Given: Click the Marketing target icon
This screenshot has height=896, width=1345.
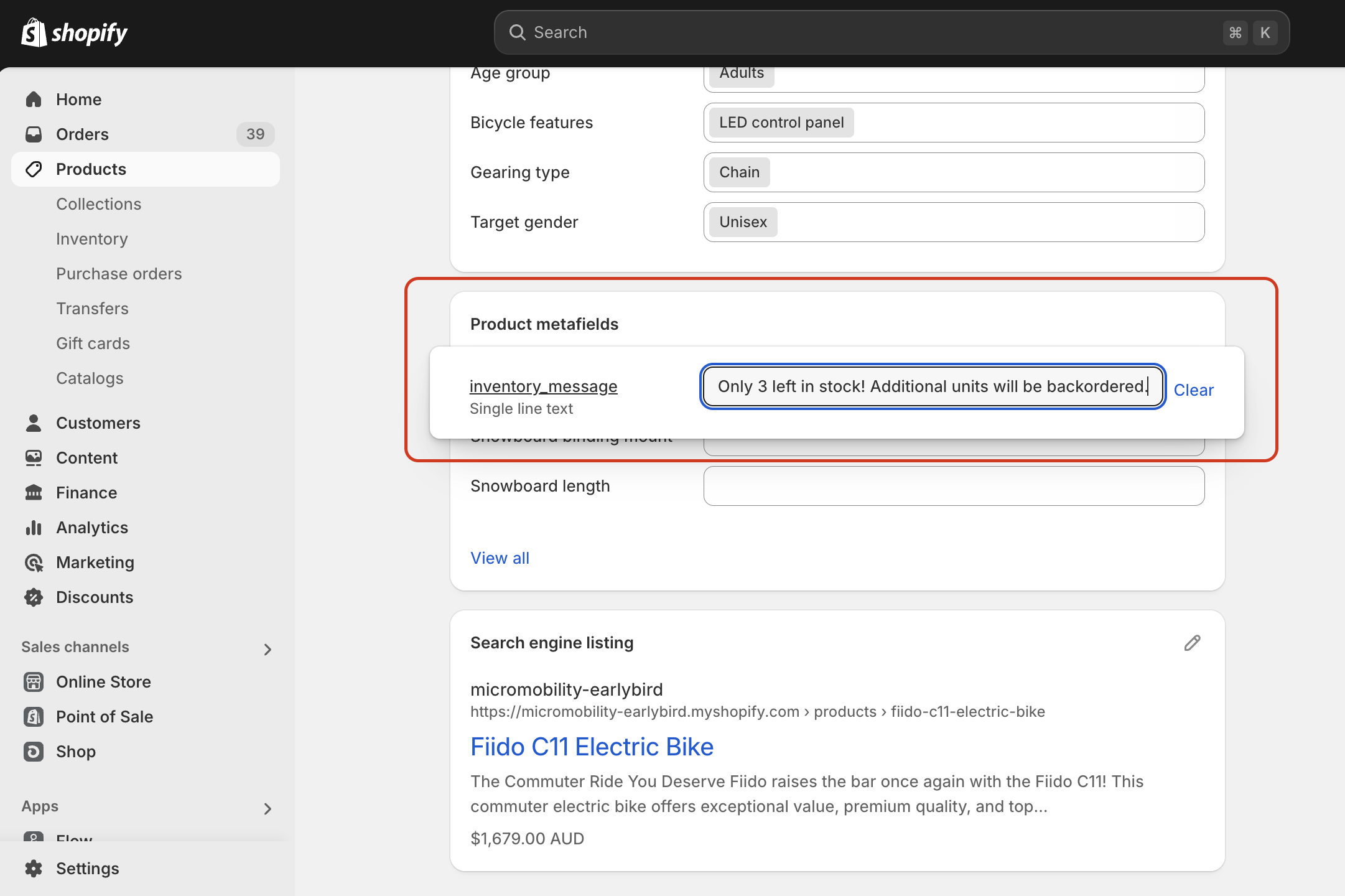Looking at the screenshot, I should pyautogui.click(x=34, y=562).
